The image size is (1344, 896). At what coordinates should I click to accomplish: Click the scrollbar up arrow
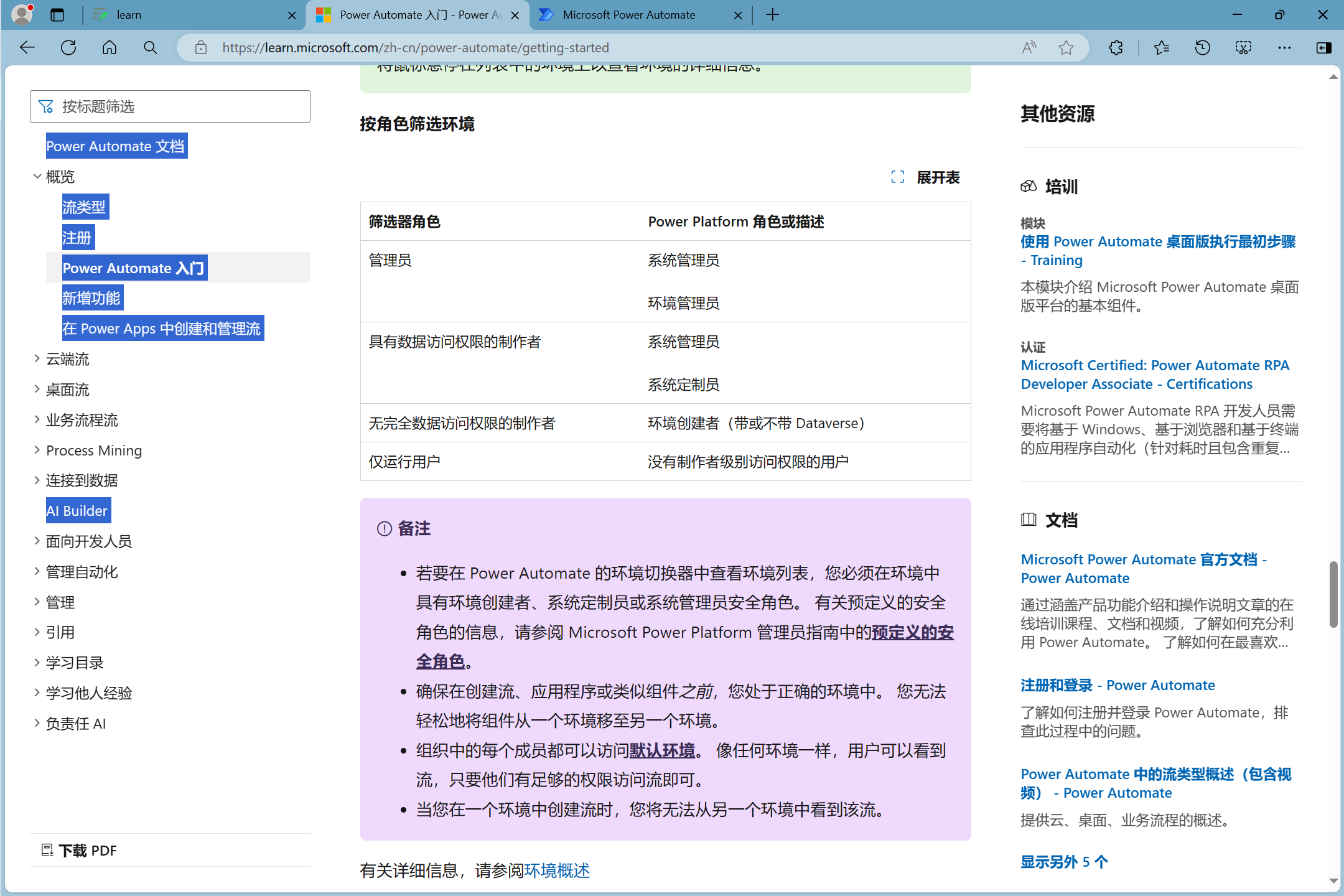(1333, 77)
